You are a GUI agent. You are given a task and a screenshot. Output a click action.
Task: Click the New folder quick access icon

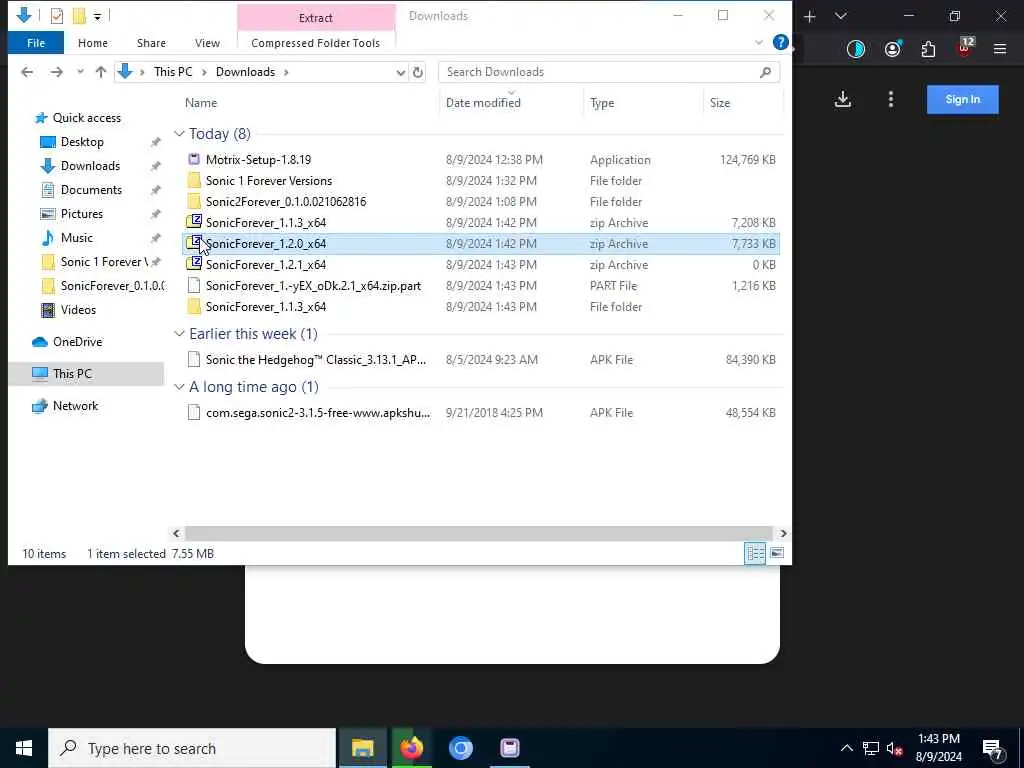79,16
